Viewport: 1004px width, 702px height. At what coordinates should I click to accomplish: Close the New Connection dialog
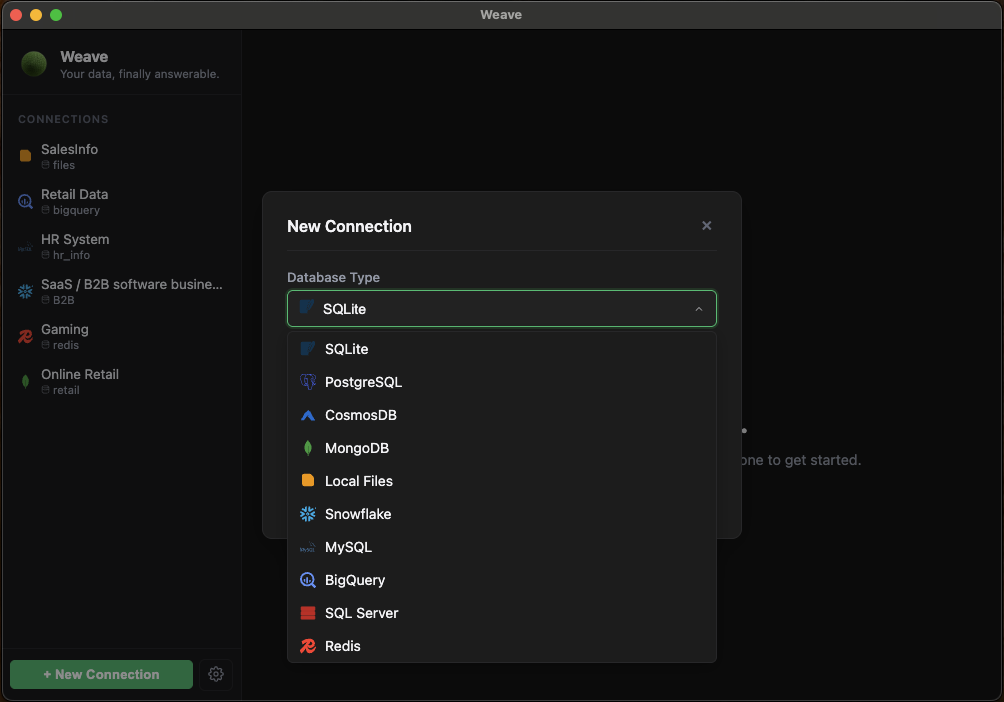coord(706,225)
